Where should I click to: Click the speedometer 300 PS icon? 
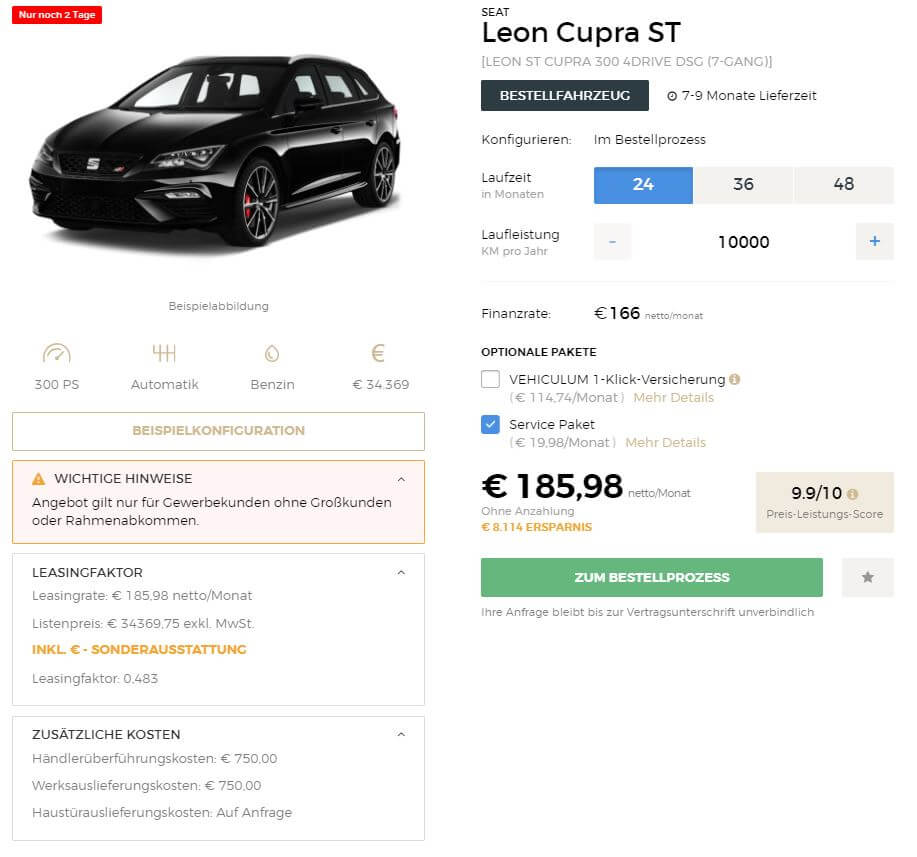click(x=57, y=353)
